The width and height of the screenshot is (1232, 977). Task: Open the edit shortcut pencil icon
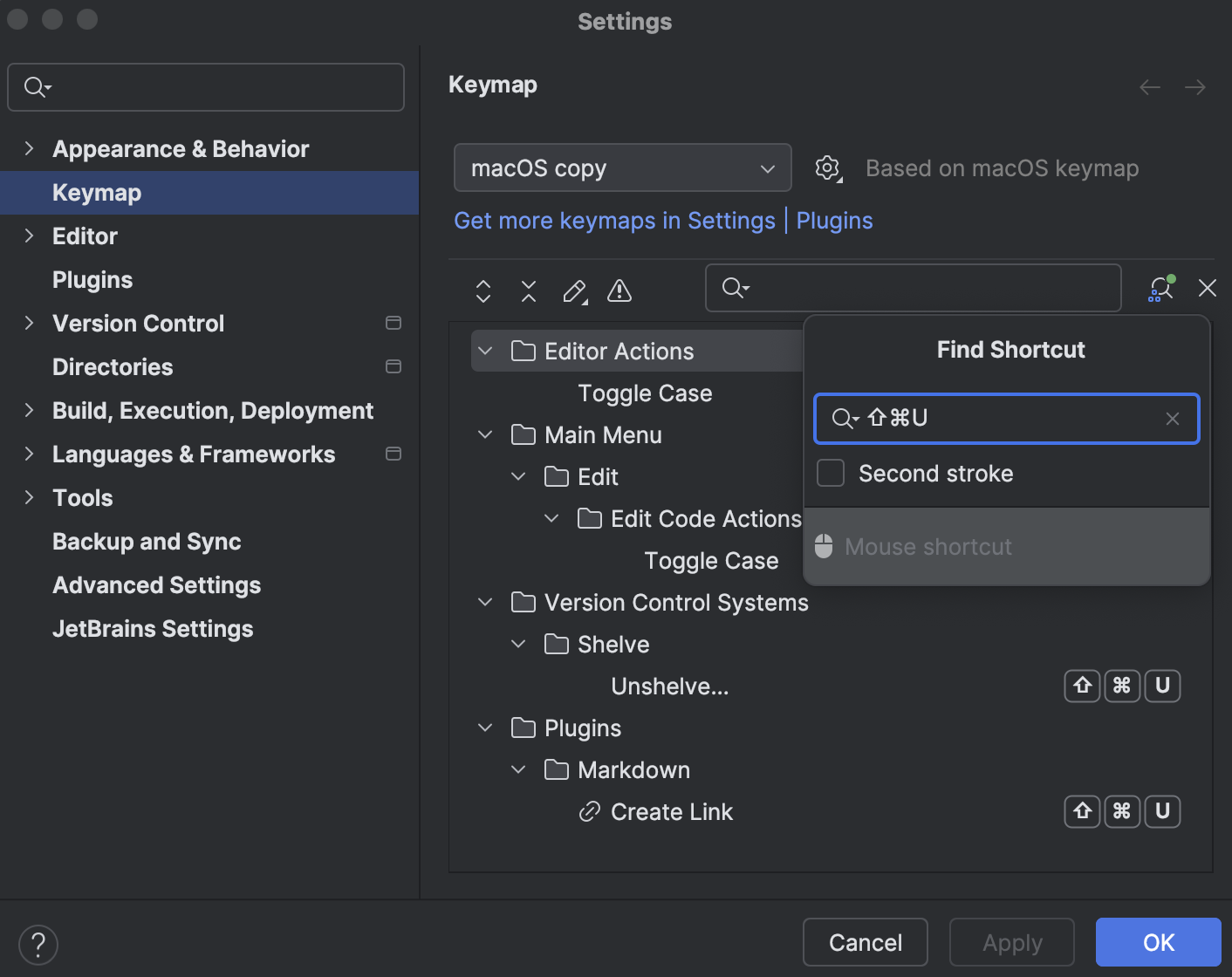[x=574, y=291]
